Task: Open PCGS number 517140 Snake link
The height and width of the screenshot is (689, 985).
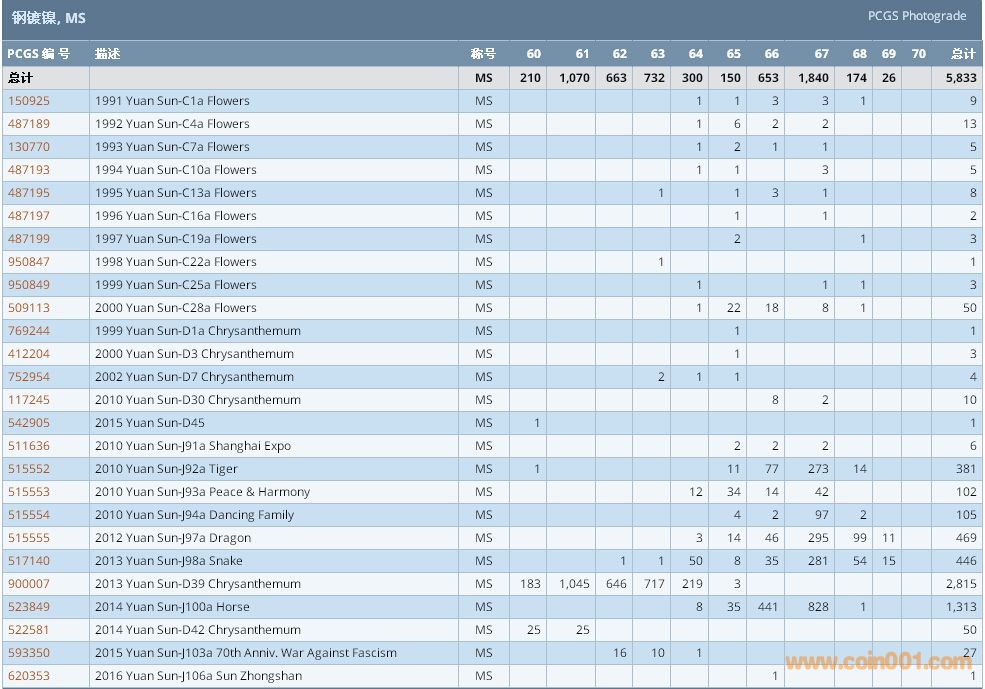Action: pyautogui.click(x=28, y=561)
